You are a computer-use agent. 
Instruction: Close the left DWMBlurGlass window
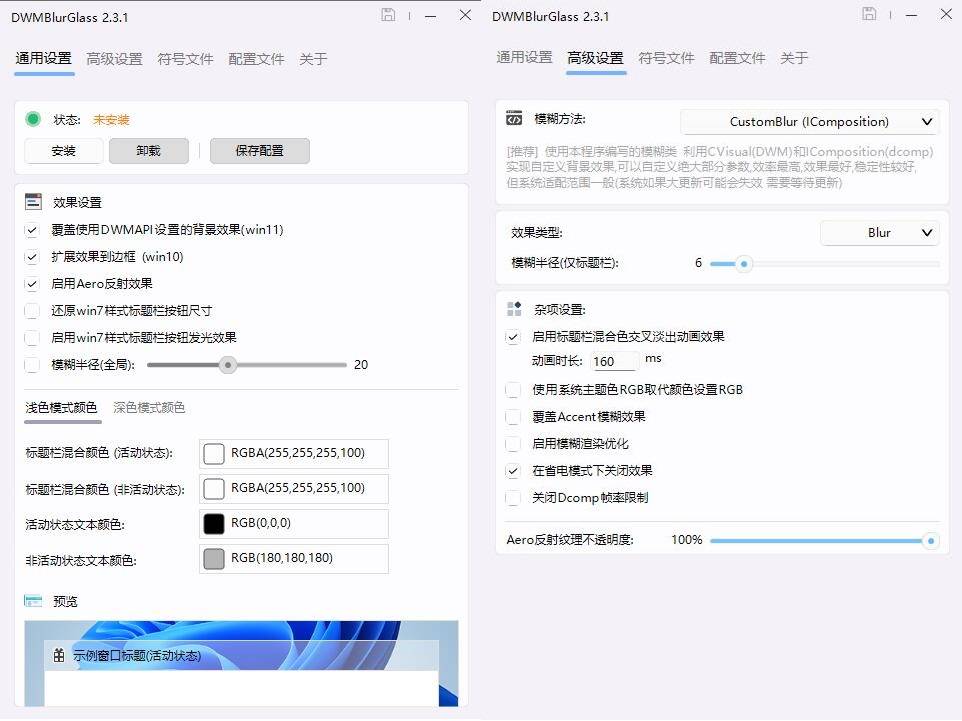465,15
